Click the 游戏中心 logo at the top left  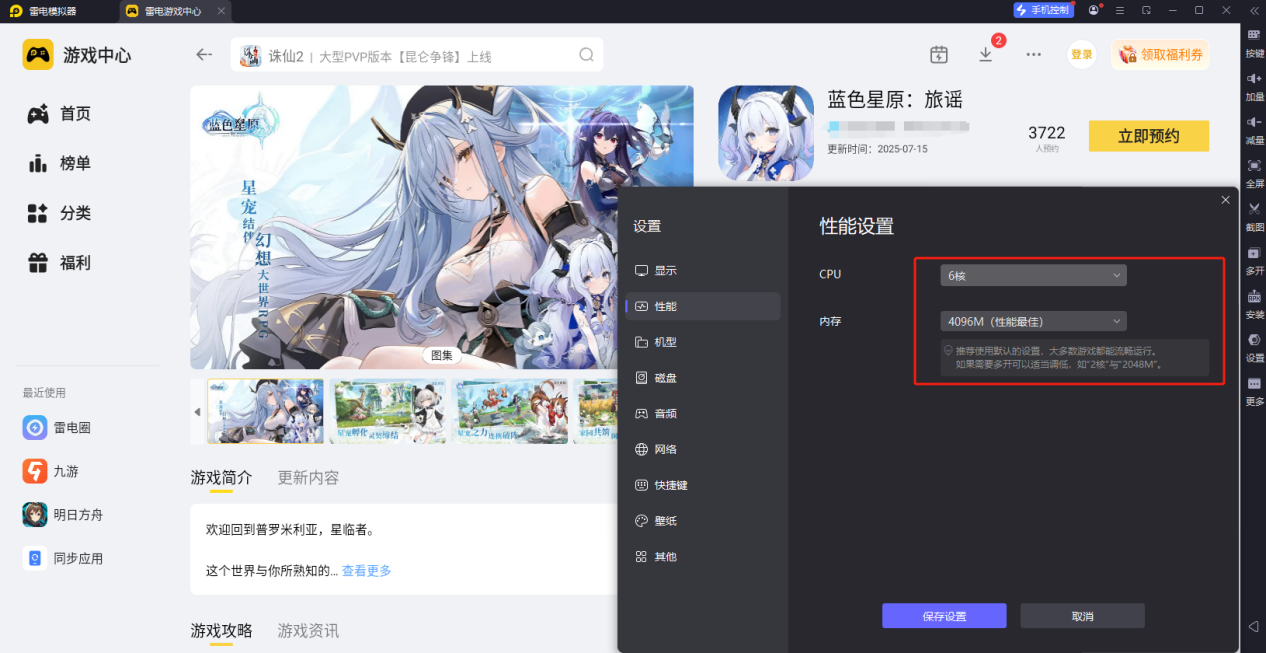pyautogui.click(x=77, y=55)
